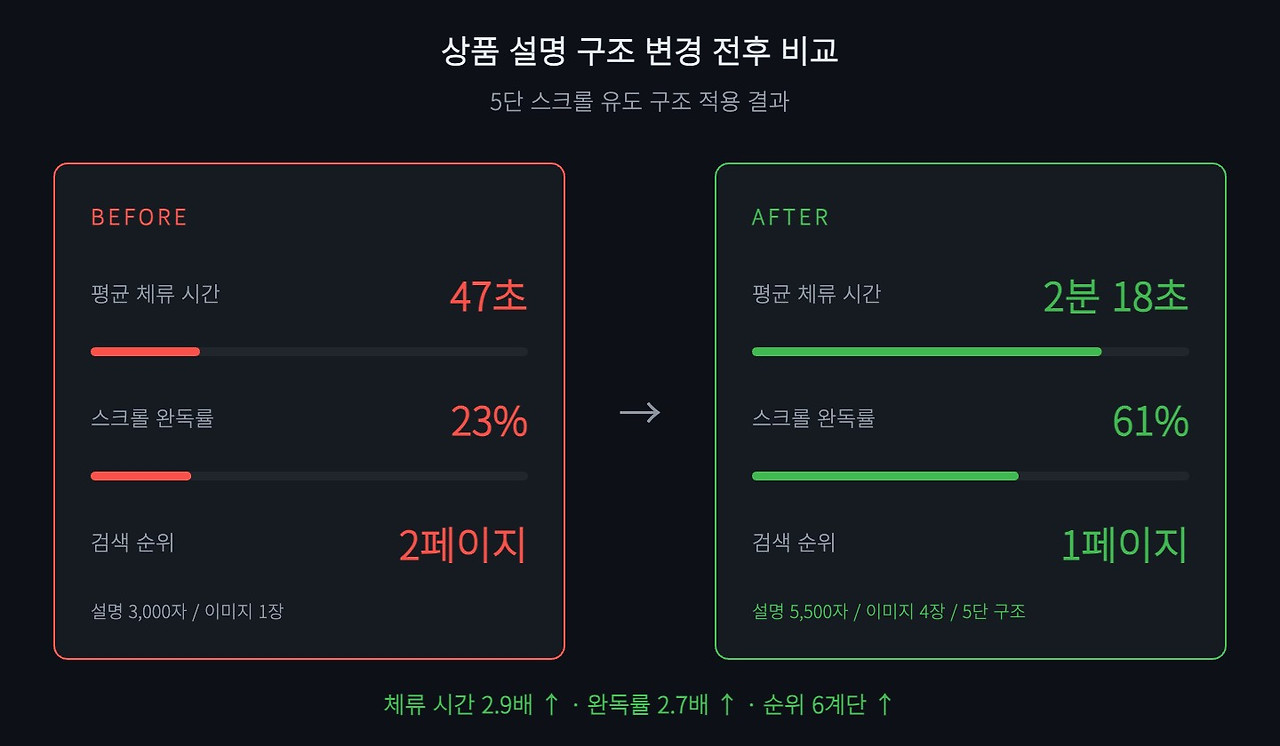Click the 23% completion value
The image size is (1280, 746).
pyautogui.click(x=489, y=421)
